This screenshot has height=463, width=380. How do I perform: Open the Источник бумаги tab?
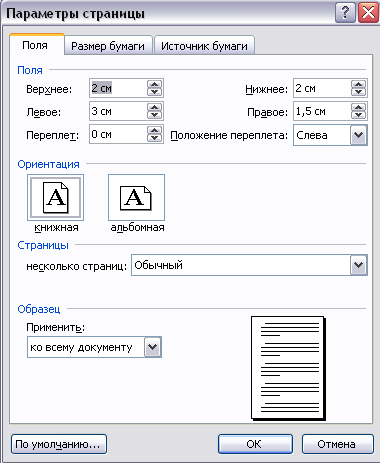click(x=204, y=46)
